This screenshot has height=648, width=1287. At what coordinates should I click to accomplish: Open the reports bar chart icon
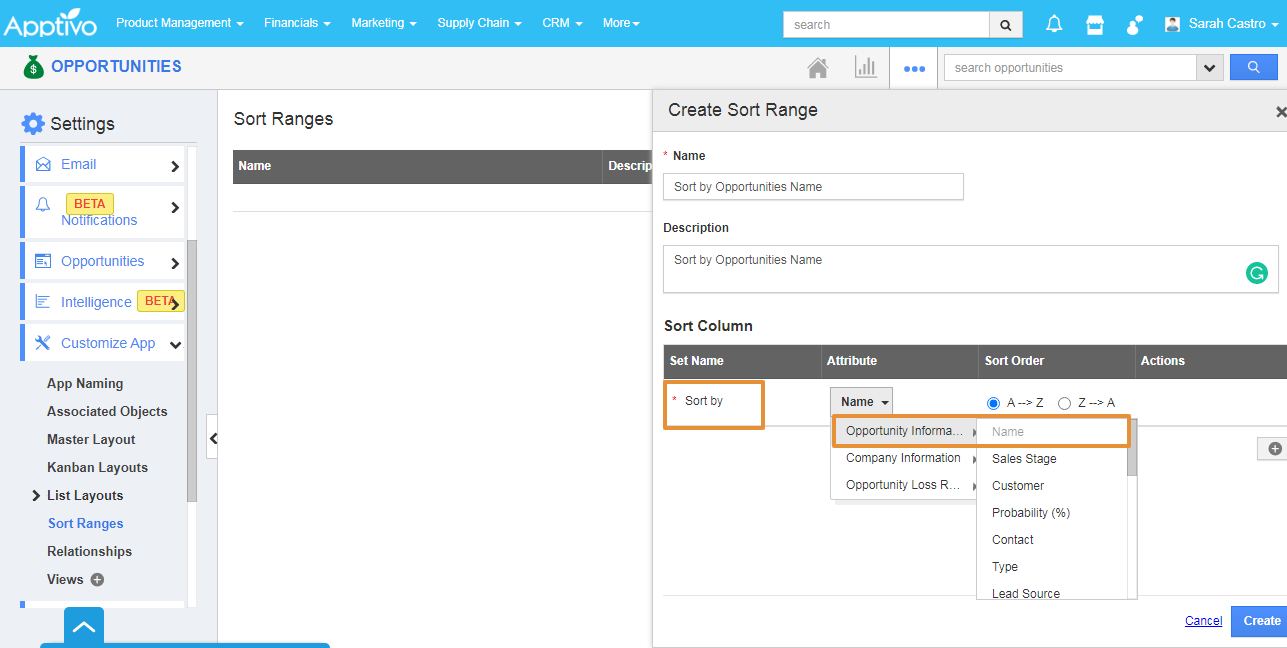tap(865, 68)
